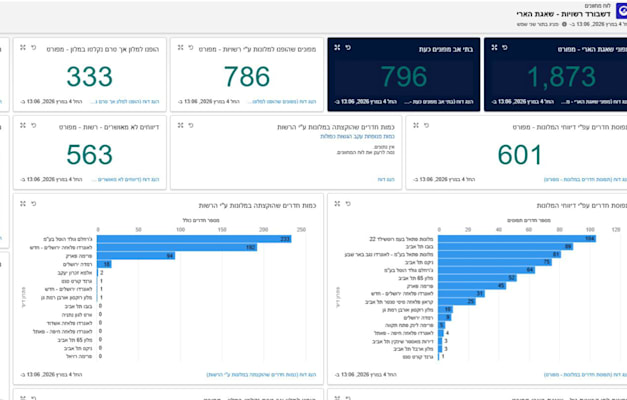Expand the left bar chart (233 top bar)

pos(23,204)
